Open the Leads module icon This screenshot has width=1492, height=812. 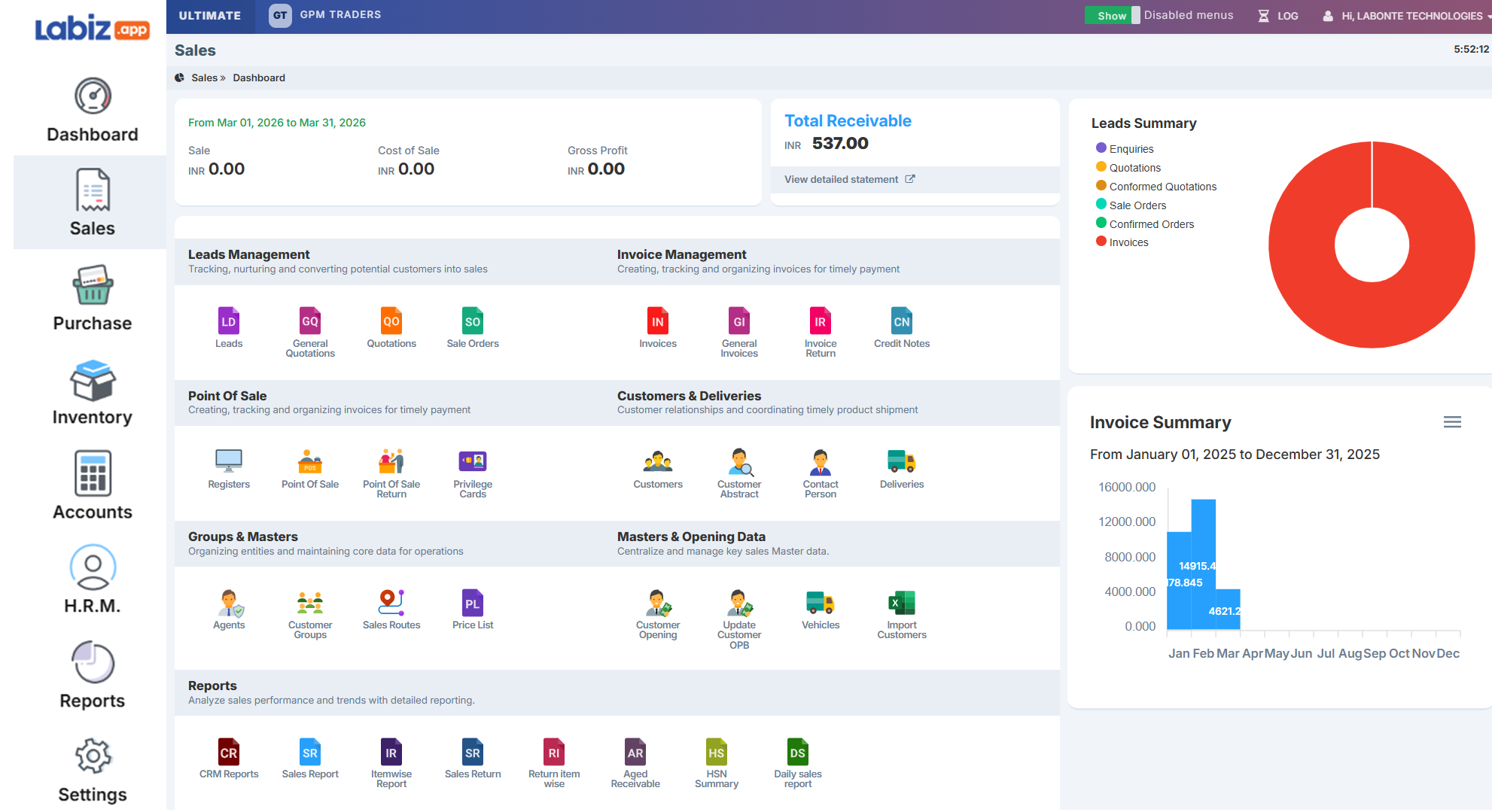tap(229, 321)
